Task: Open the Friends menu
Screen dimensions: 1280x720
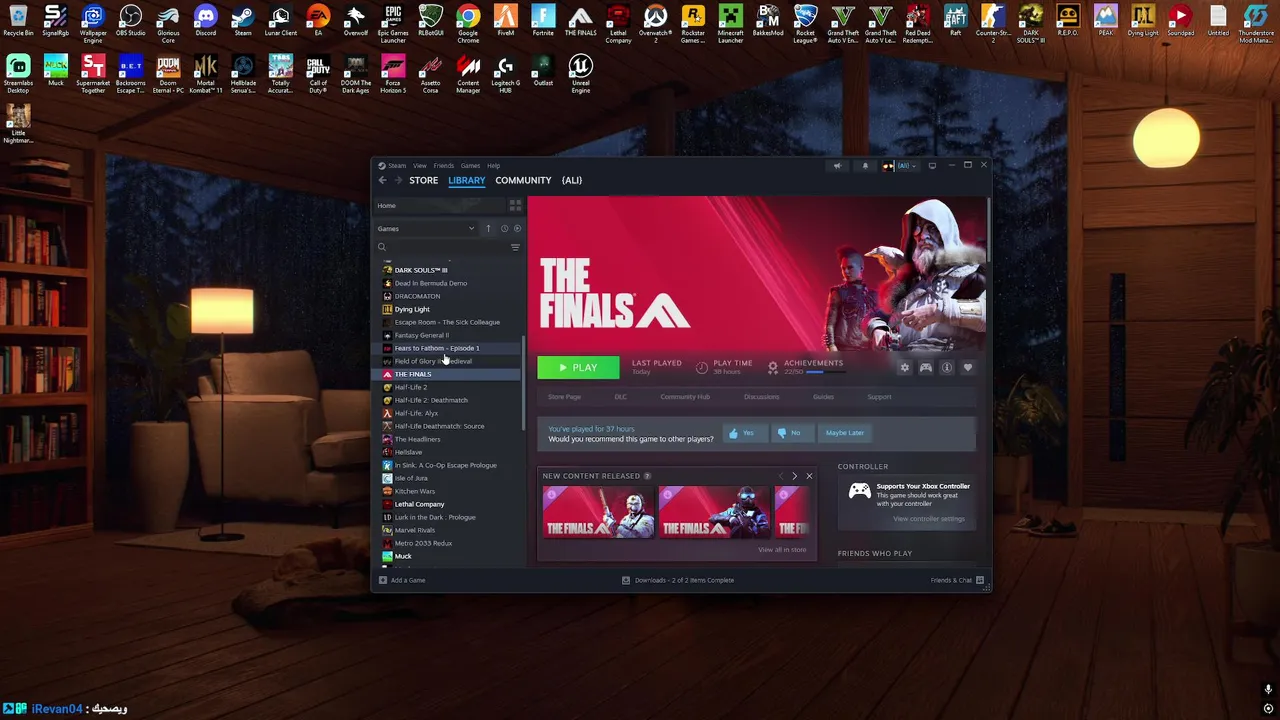Action: (443, 166)
